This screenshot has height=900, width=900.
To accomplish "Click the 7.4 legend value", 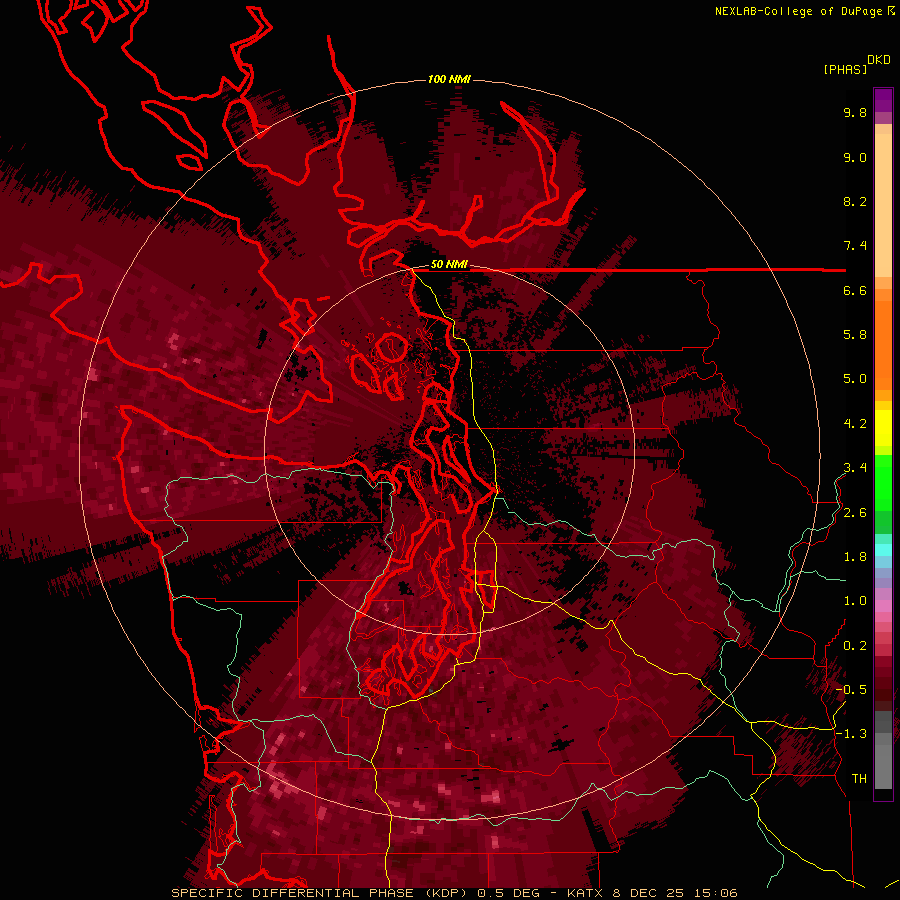I will (855, 246).
